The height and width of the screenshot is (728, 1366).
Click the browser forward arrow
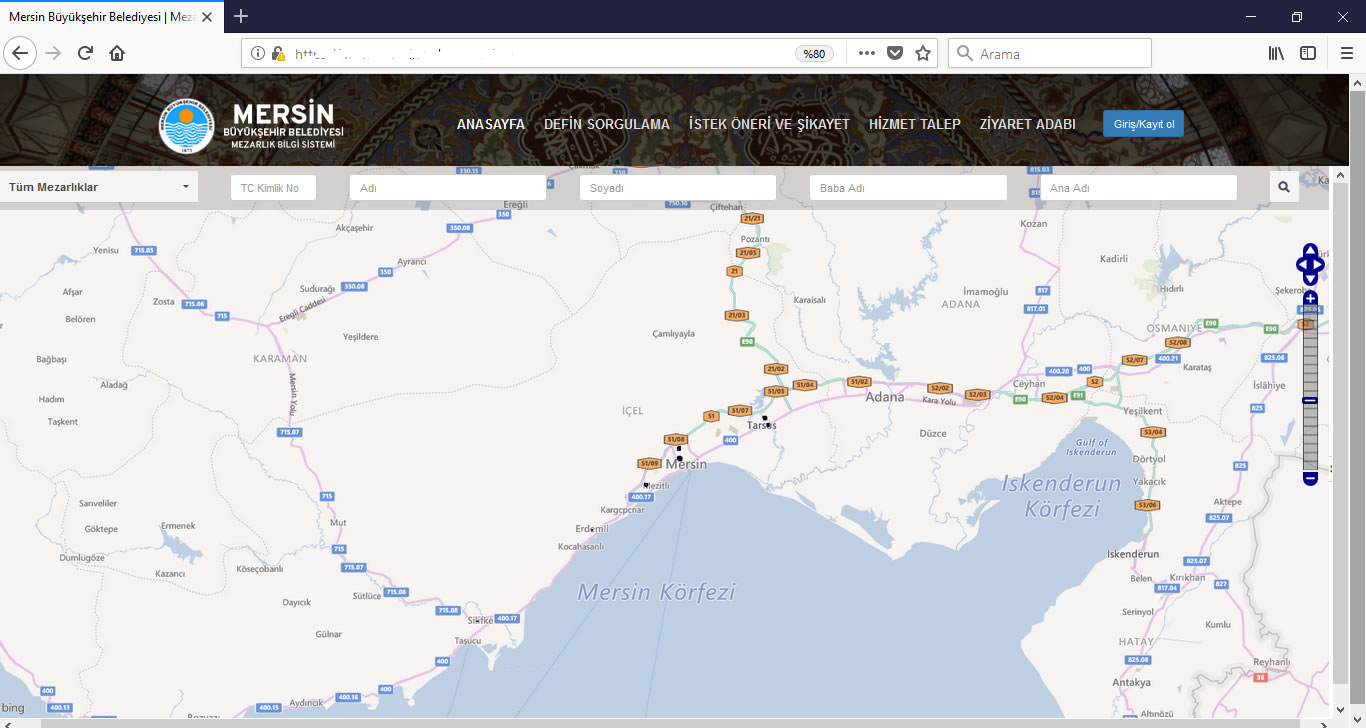(x=53, y=53)
